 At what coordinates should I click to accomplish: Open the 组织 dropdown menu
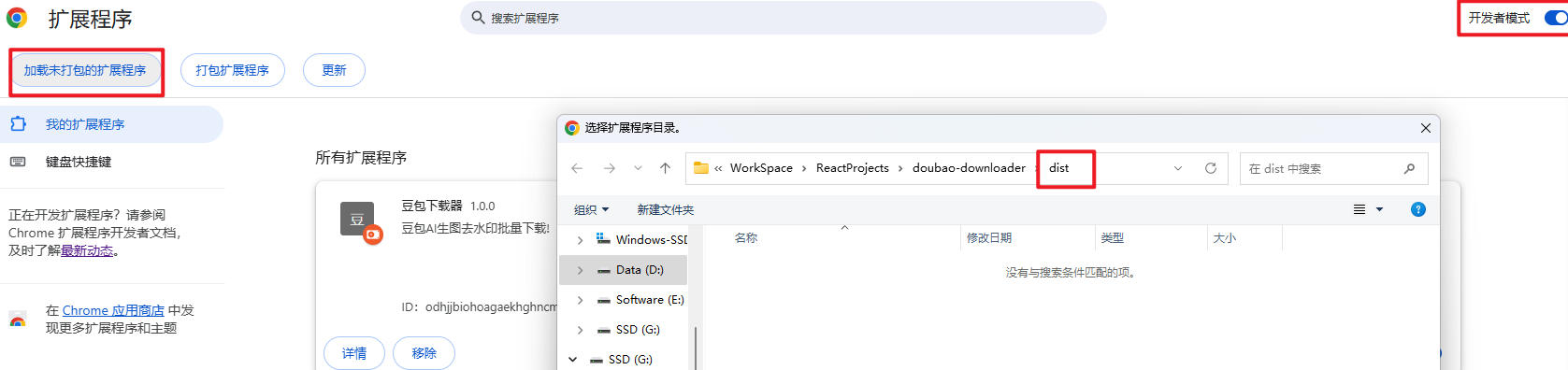591,209
